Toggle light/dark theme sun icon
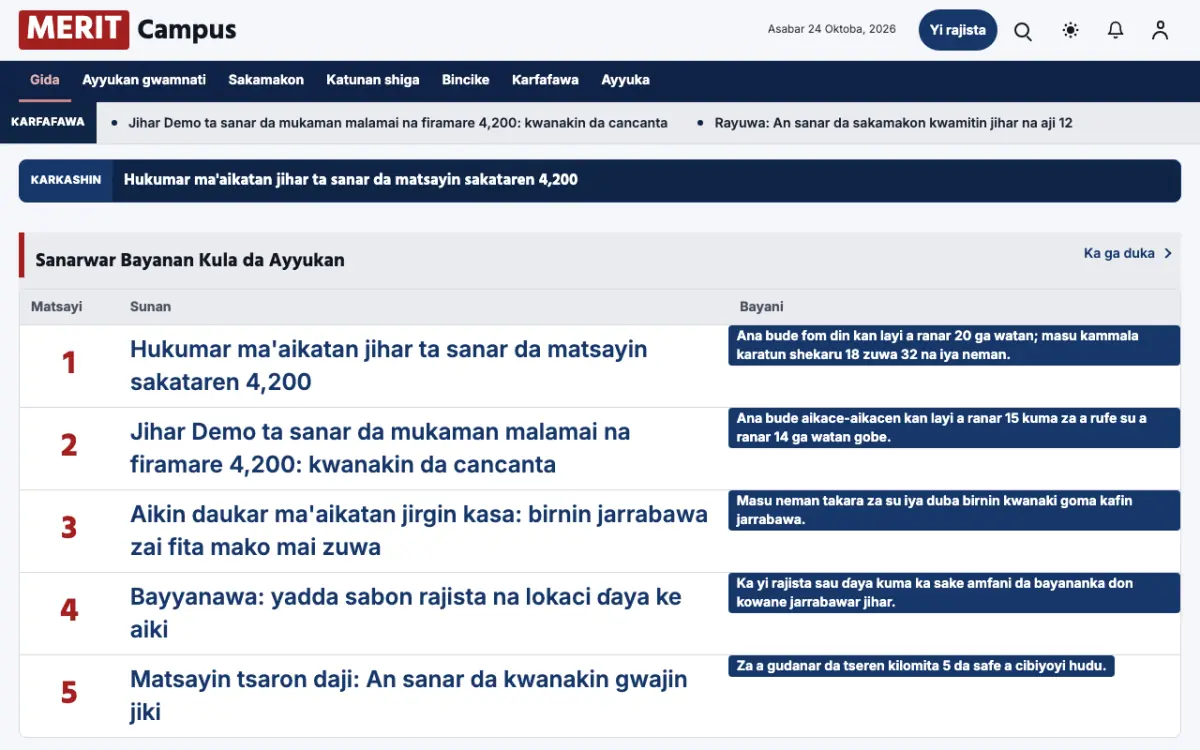1200x750 pixels. click(x=1071, y=31)
